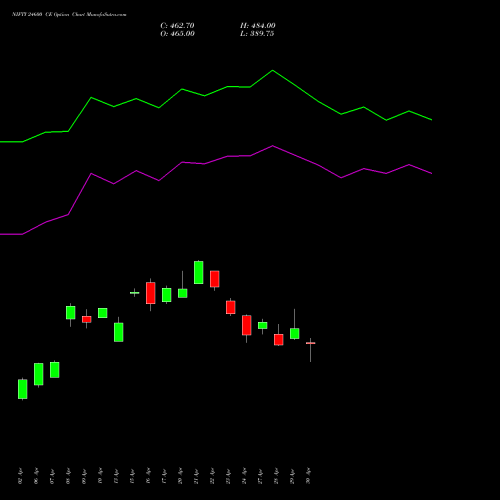
Task: Select the 27 Apr date label
Action: click(260, 476)
